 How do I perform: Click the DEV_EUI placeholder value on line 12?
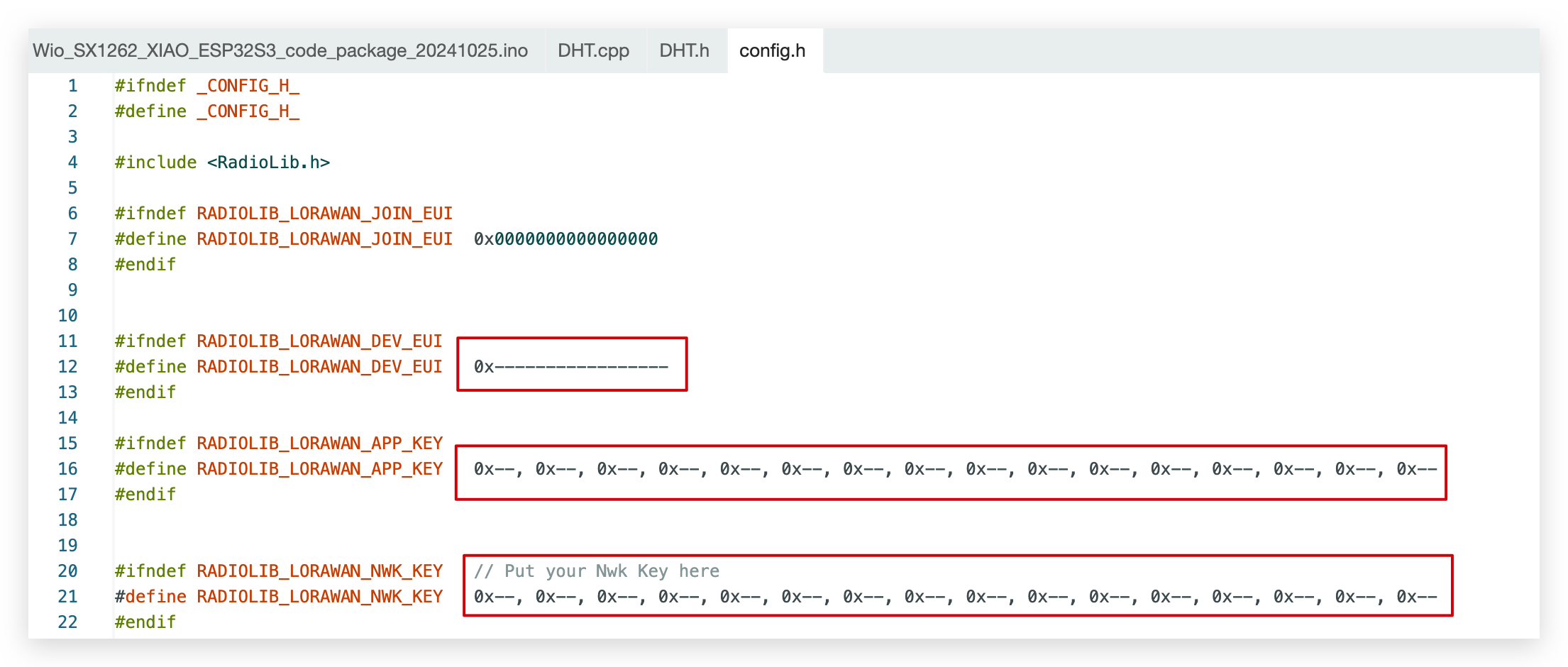(x=571, y=367)
